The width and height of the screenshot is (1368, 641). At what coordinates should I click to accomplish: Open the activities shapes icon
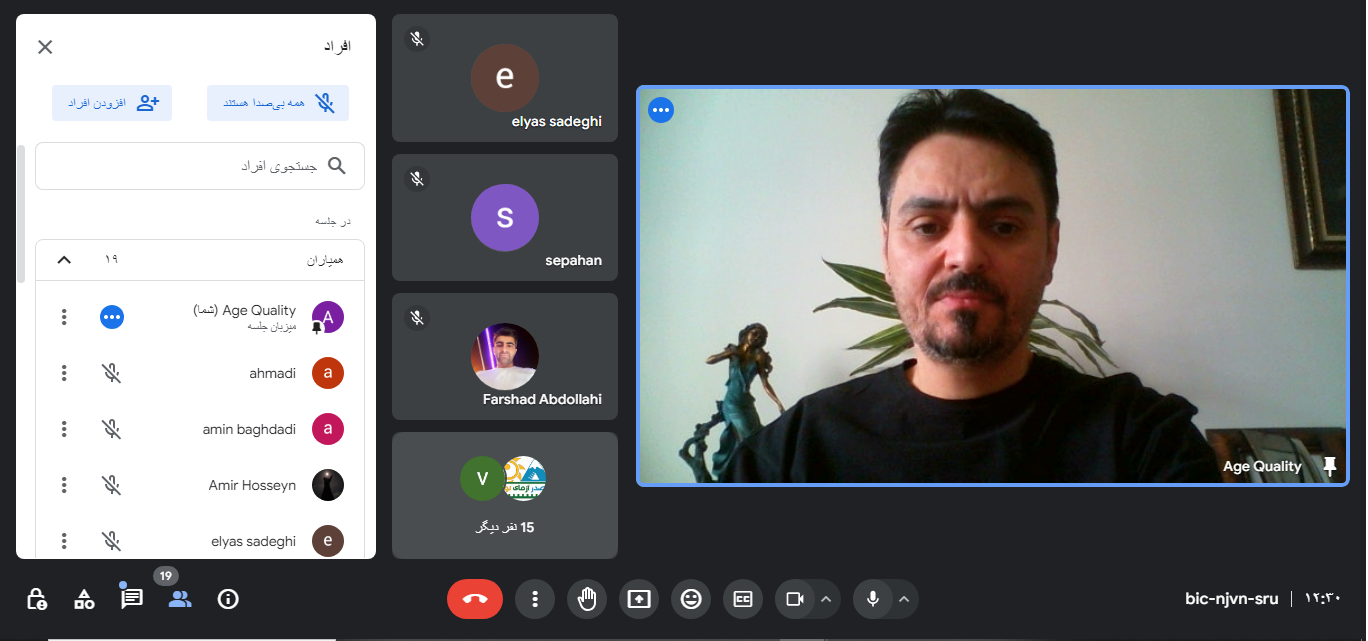[84, 599]
